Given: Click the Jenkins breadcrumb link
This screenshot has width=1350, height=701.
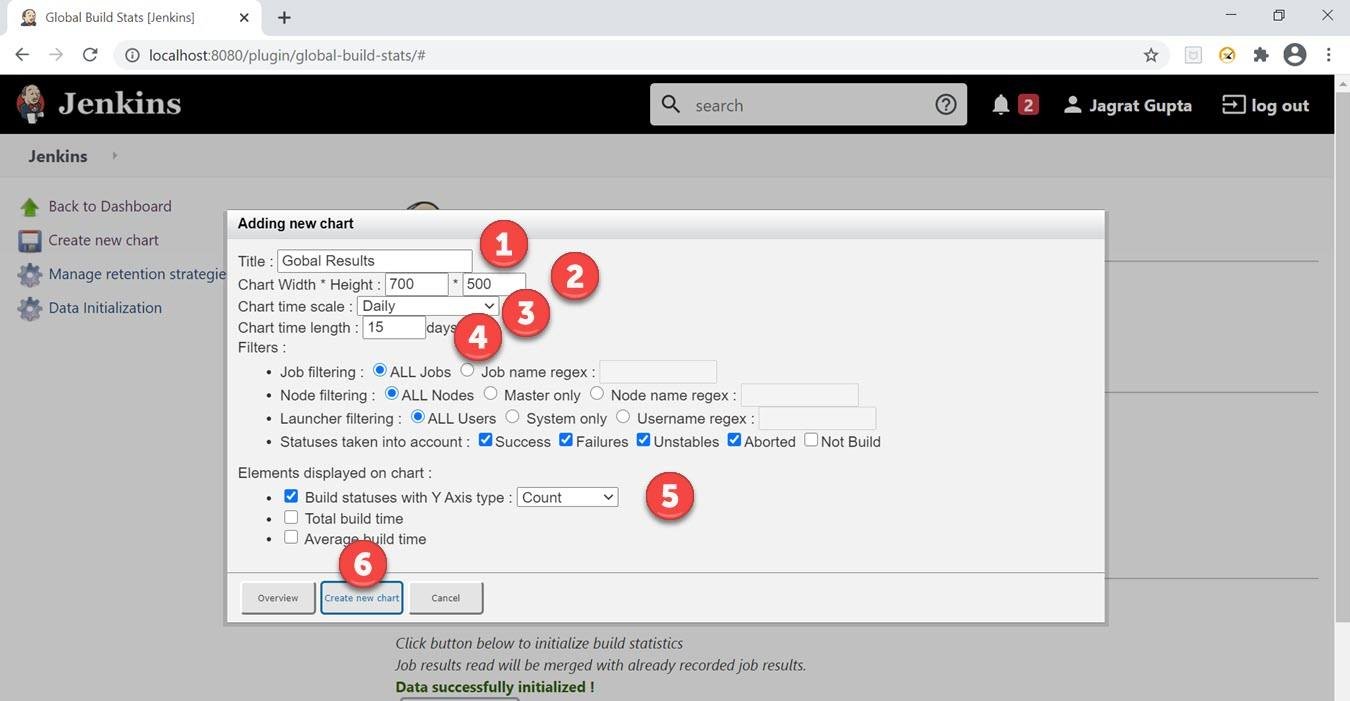Looking at the screenshot, I should (58, 156).
